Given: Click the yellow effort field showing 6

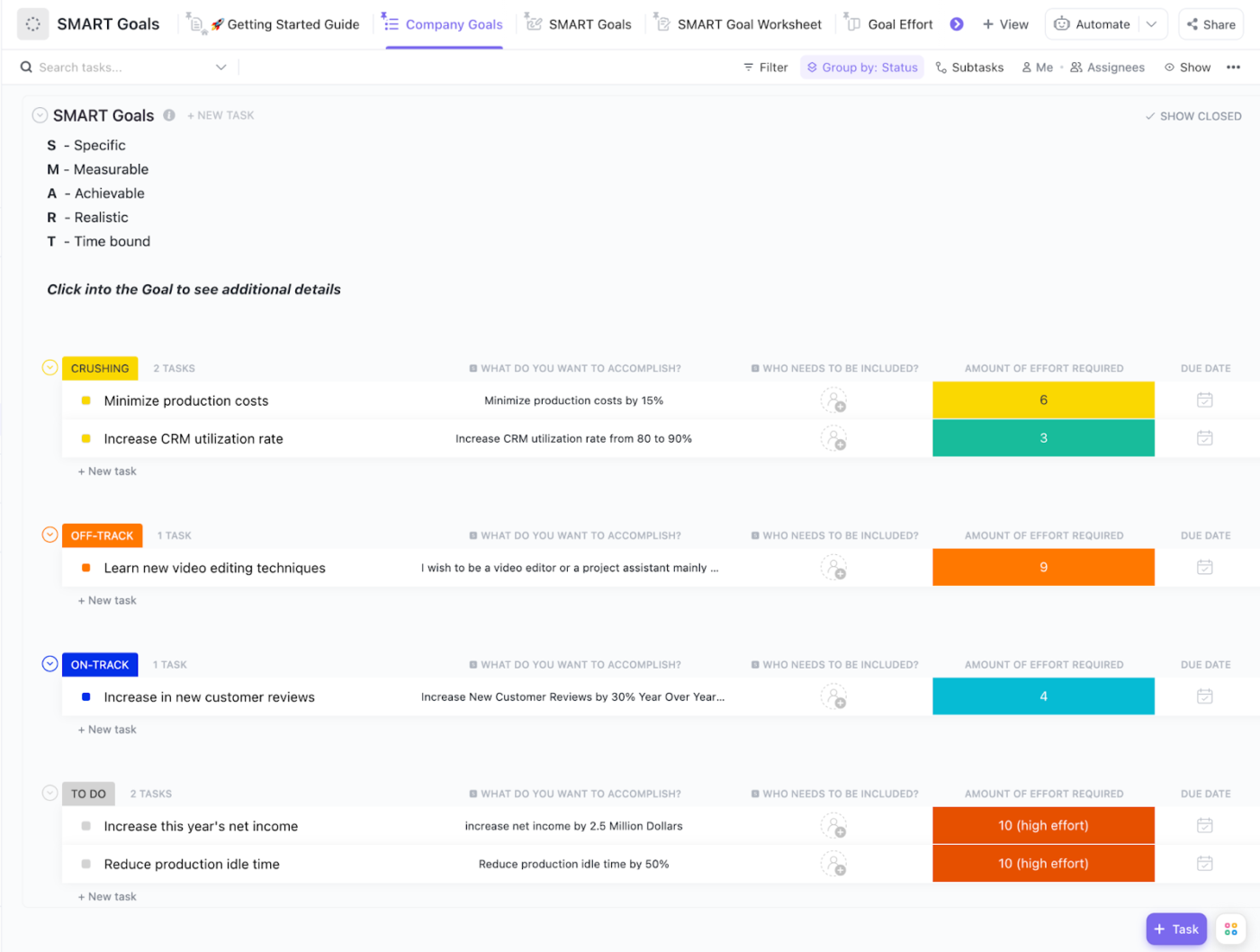Looking at the screenshot, I should pyautogui.click(x=1043, y=400).
